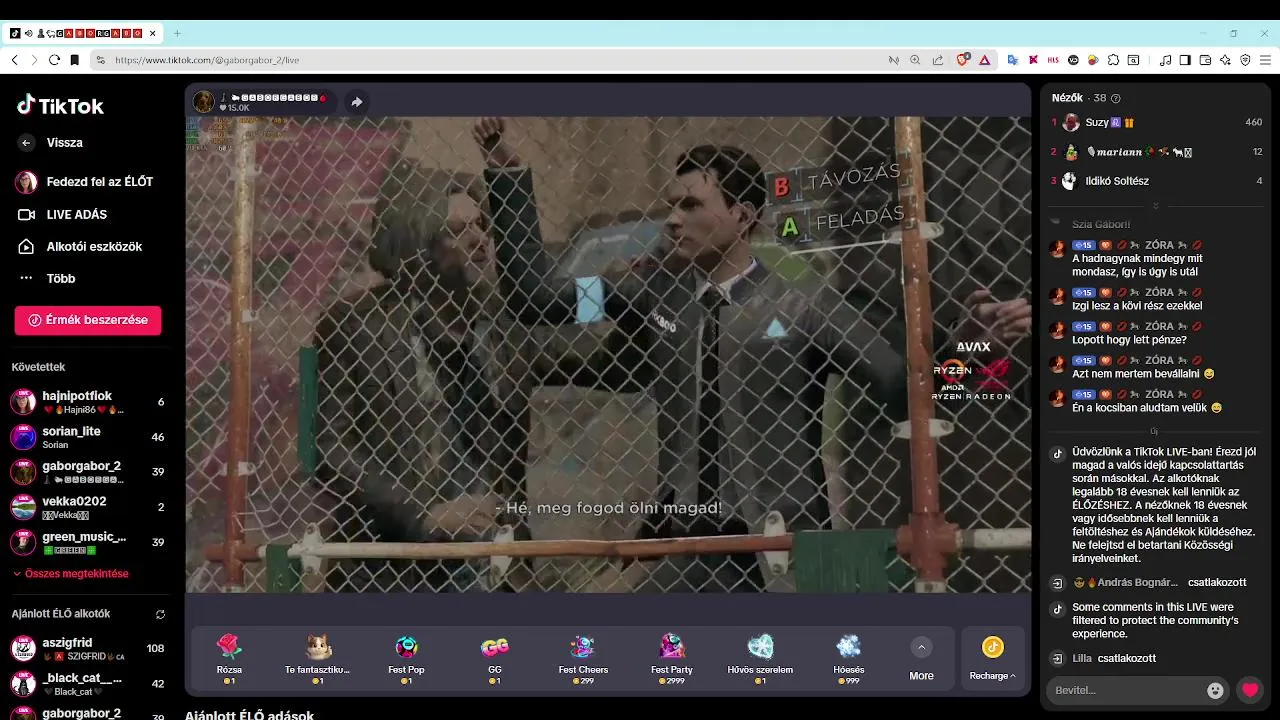
Task: Reload the page
Action: [54, 60]
